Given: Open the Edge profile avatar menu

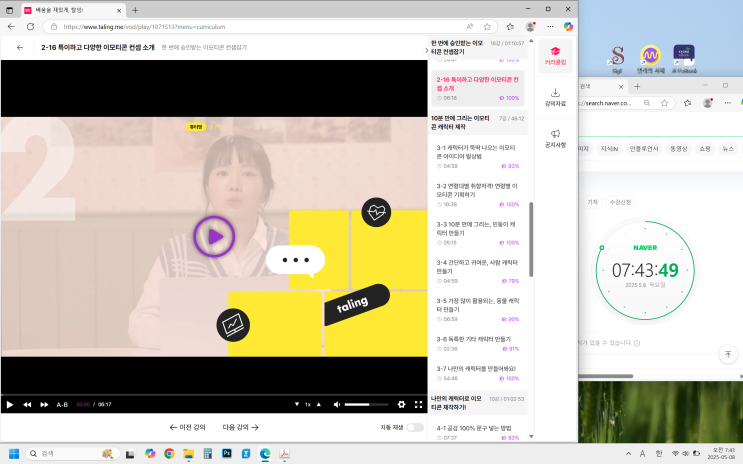Looking at the screenshot, I should (530, 27).
